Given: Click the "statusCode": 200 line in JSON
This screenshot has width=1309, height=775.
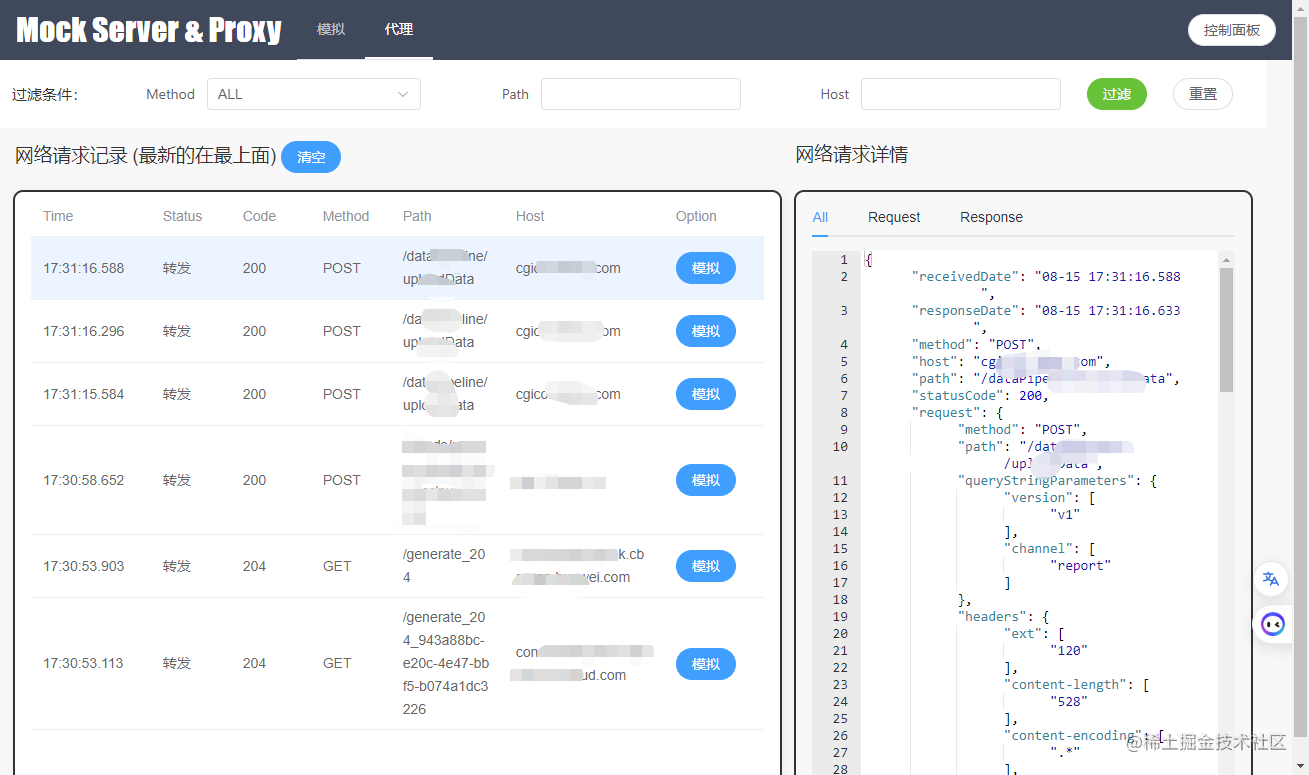Looking at the screenshot, I should 980,395.
